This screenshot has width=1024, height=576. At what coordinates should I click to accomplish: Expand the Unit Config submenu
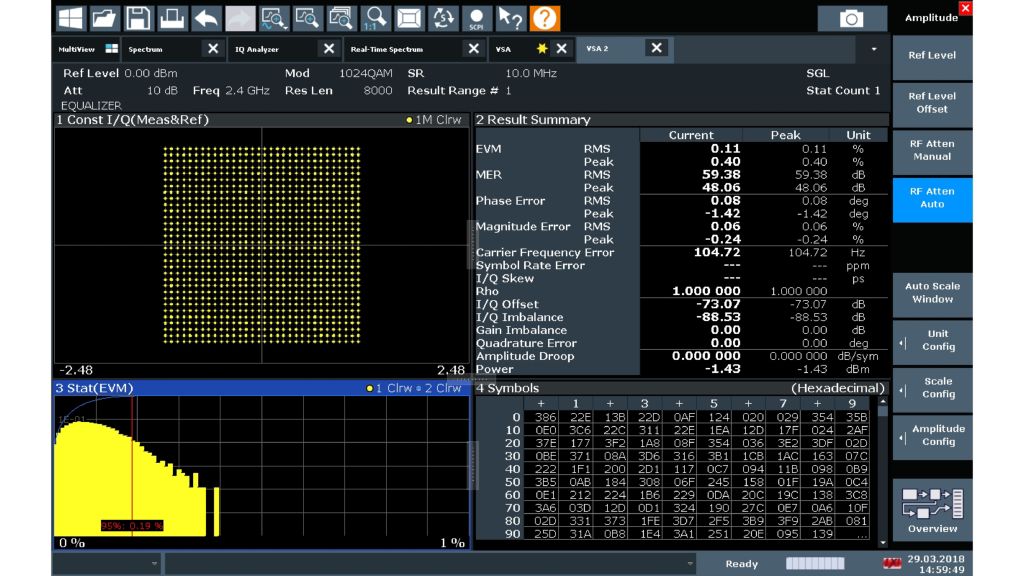pyautogui.click(x=931, y=341)
